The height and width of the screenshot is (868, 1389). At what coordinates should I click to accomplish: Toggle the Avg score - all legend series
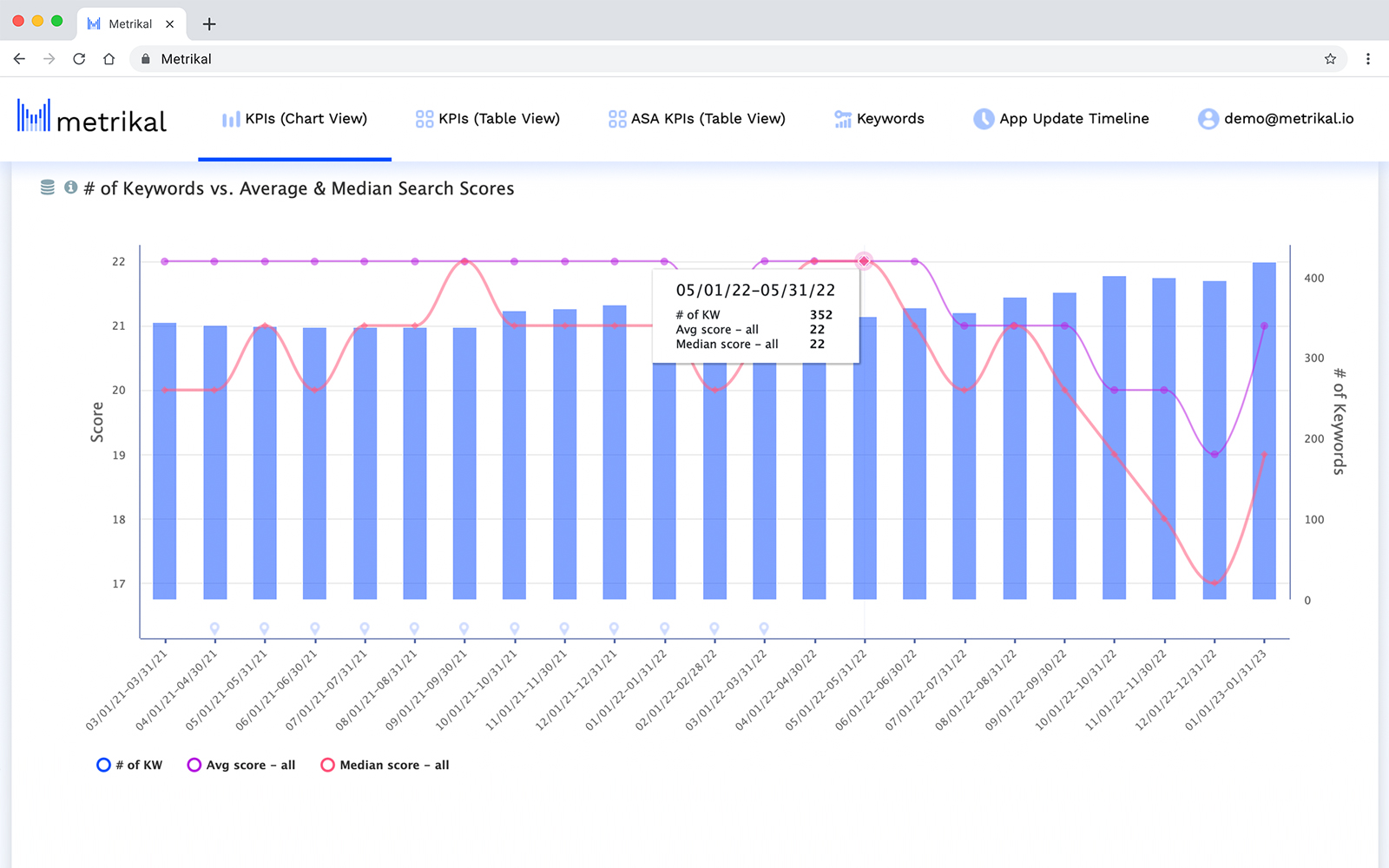[241, 765]
